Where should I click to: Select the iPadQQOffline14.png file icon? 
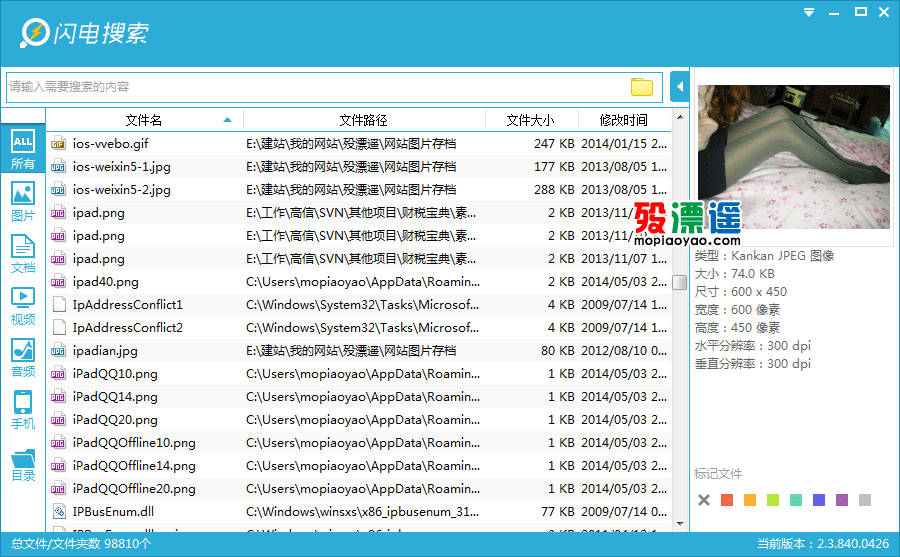pyautogui.click(x=58, y=465)
